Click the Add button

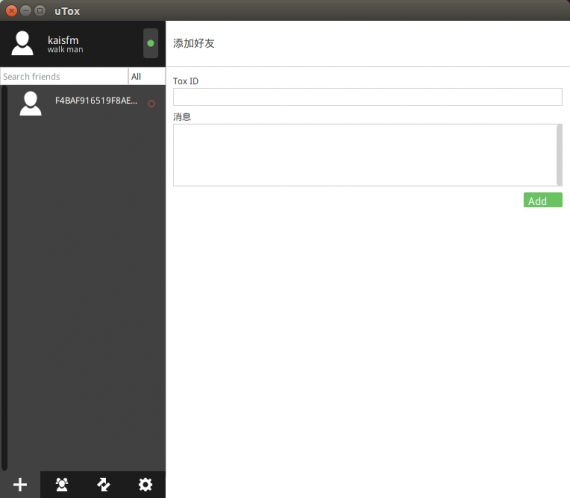[543, 200]
